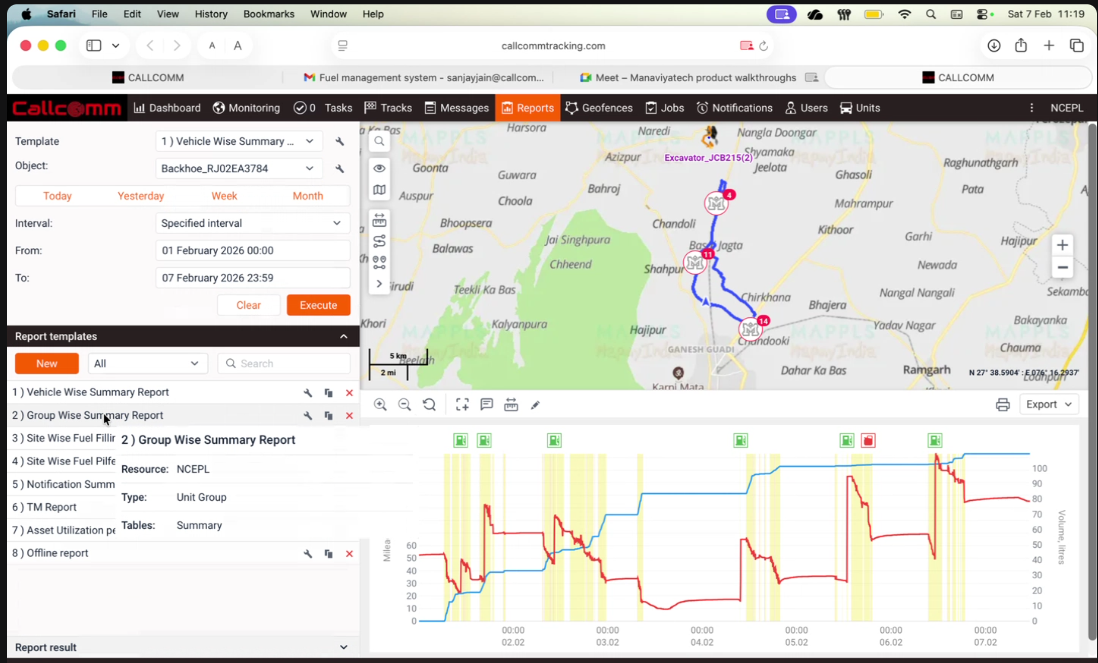Reset chart zoom using the circular arrow icon
1098x663 pixels.
(x=429, y=404)
